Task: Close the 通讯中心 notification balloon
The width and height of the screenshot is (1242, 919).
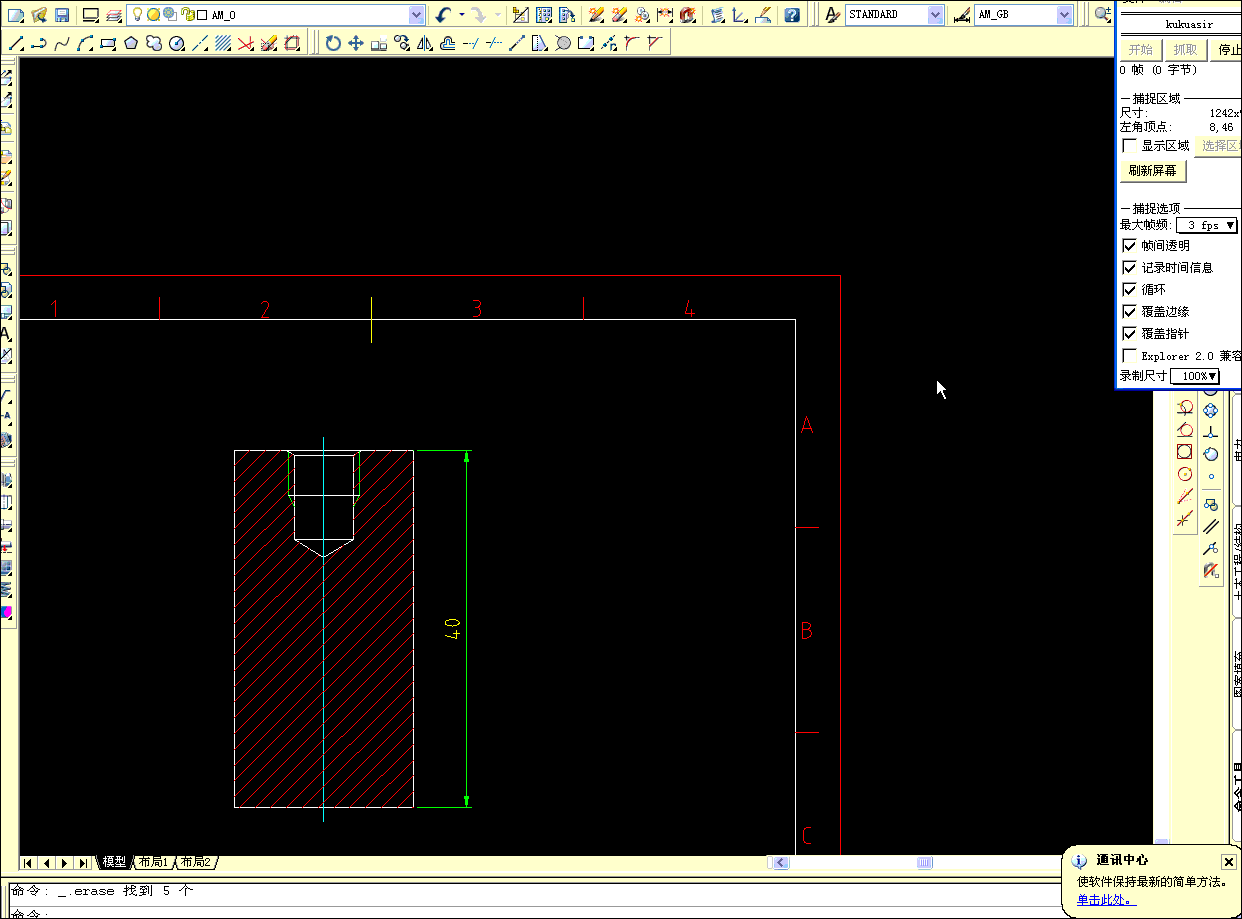Action: [1229, 861]
